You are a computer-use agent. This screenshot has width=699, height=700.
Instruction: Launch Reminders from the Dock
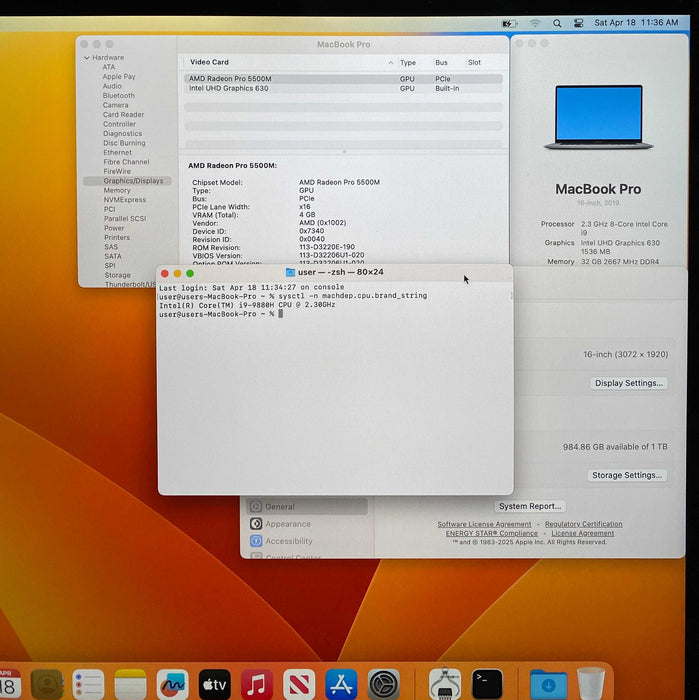[x=88, y=684]
